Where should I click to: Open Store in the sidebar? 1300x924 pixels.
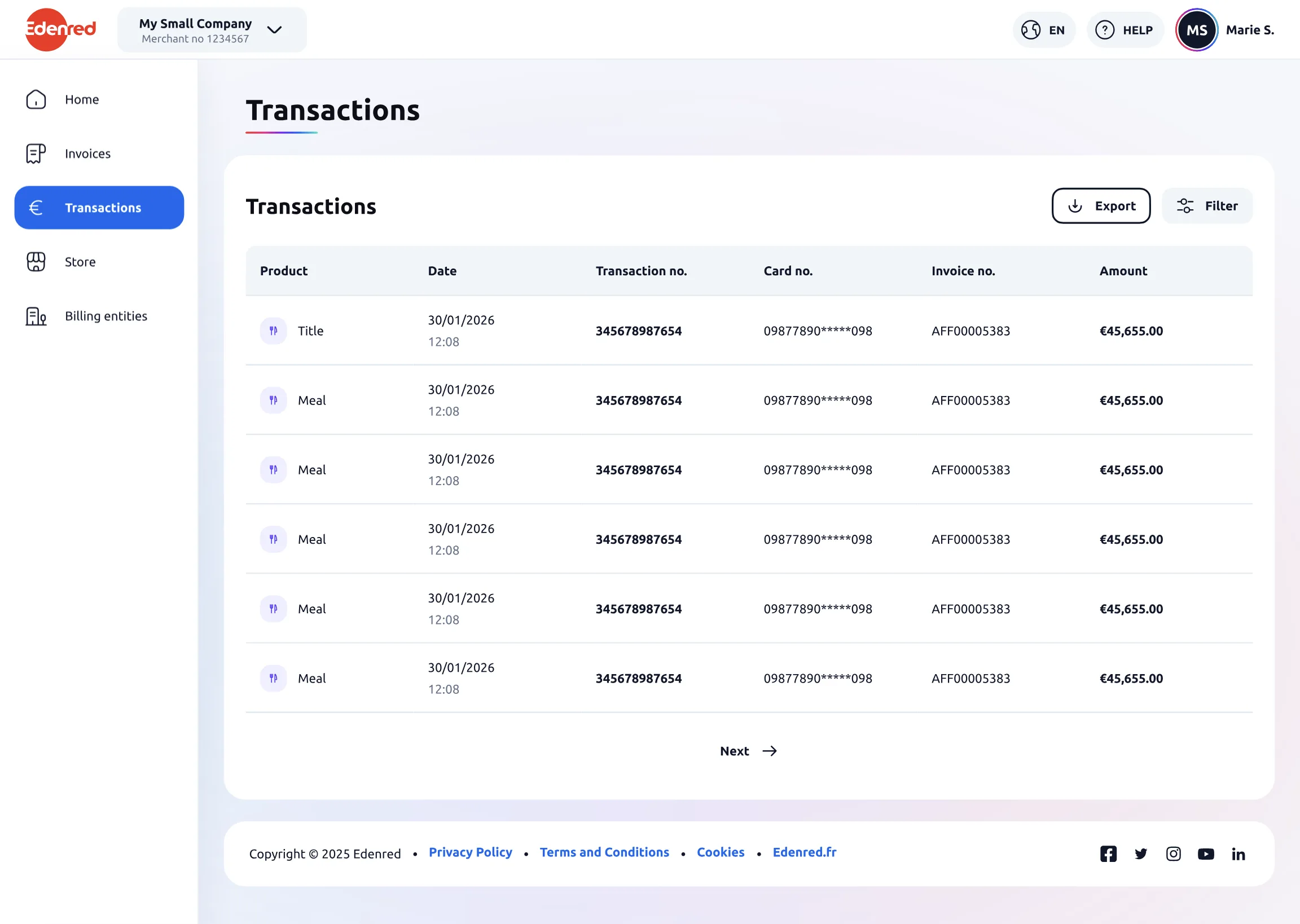99,262
